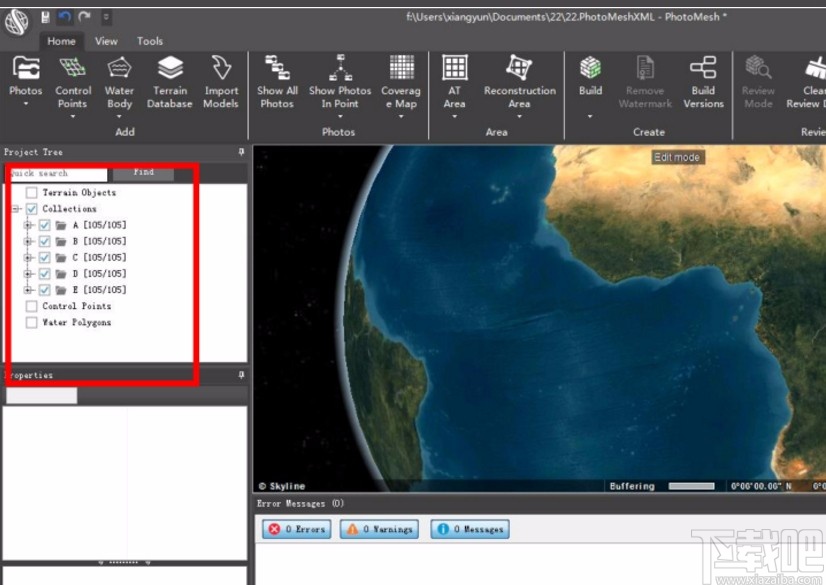
Task: Expand the Coverage Map dropdown arrow
Action: click(x=401, y=116)
